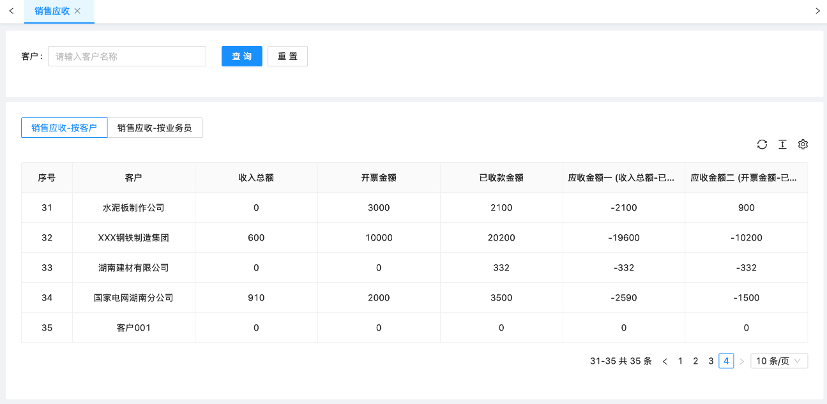Click the 应收金额一 column header

pos(623,178)
